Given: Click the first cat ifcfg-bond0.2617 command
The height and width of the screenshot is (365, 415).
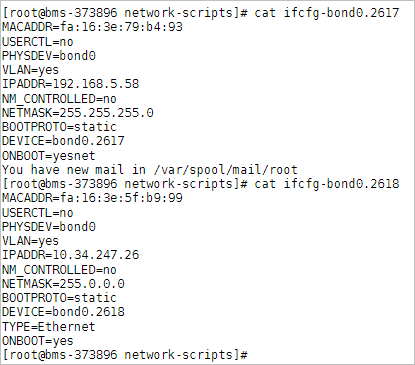Looking at the screenshot, I should [327, 13].
